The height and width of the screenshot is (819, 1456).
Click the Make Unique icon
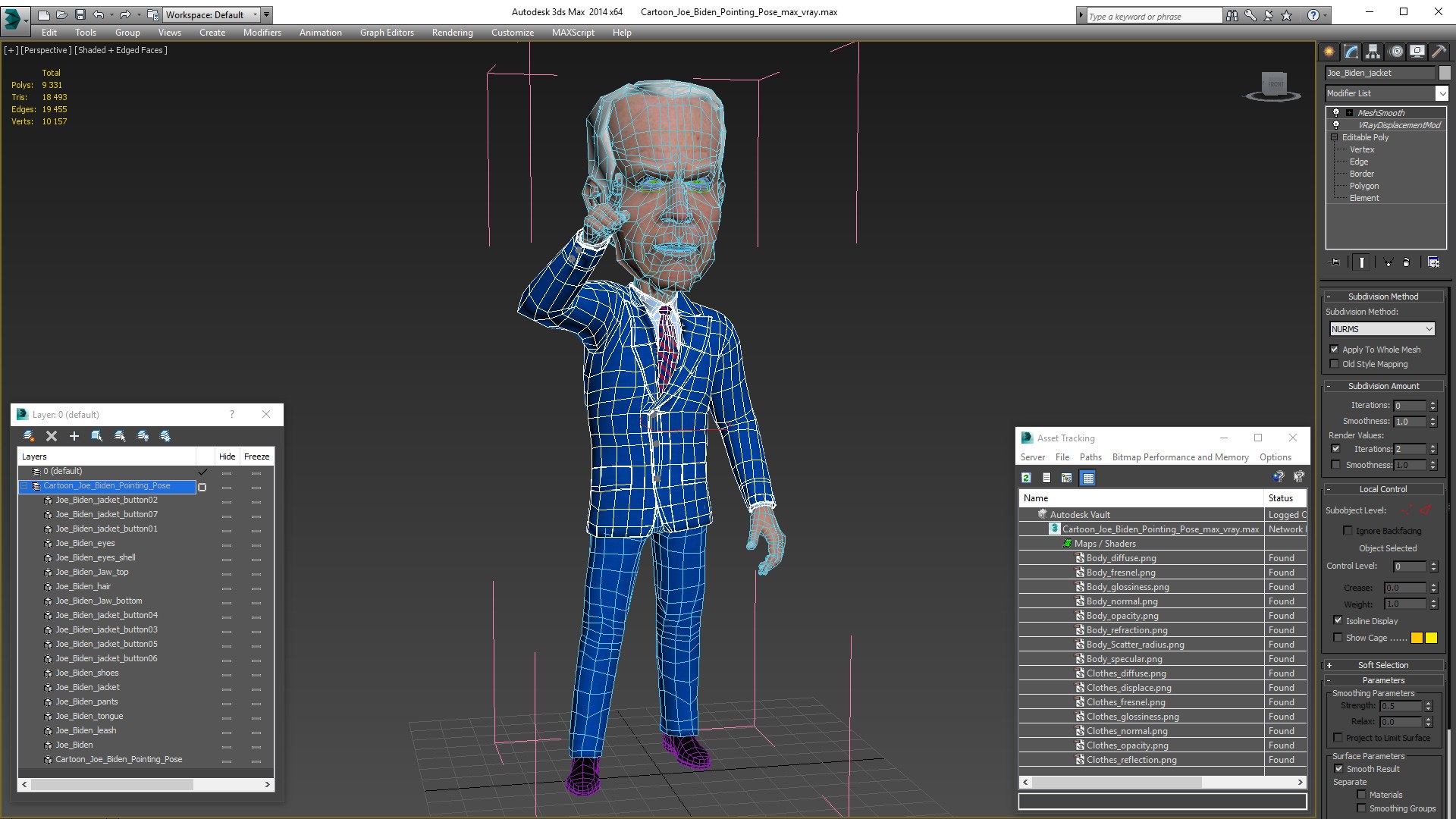tap(1388, 262)
